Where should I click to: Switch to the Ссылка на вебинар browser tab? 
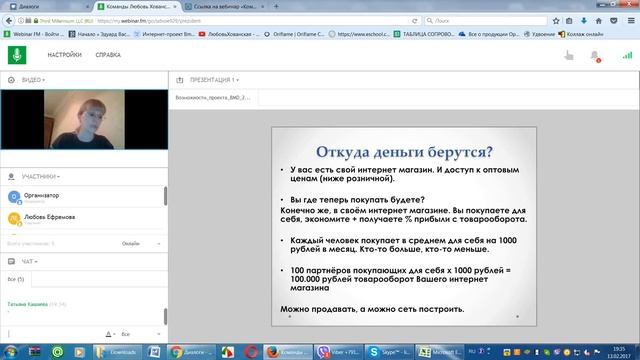click(224, 7)
